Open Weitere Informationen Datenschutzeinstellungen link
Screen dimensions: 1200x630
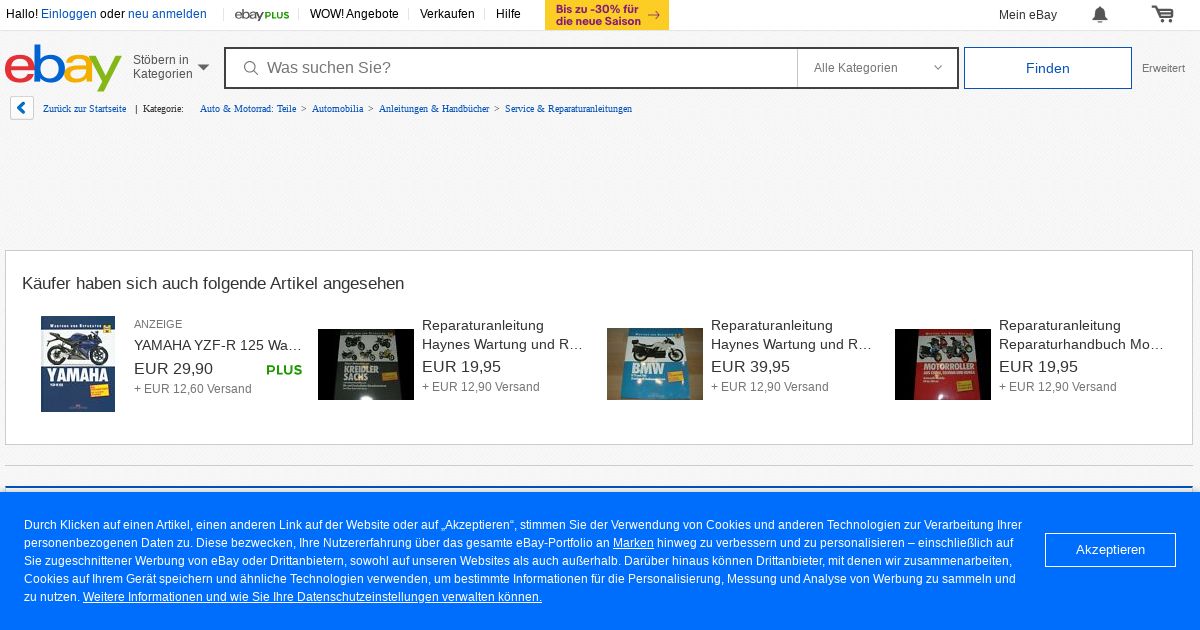click(312, 597)
